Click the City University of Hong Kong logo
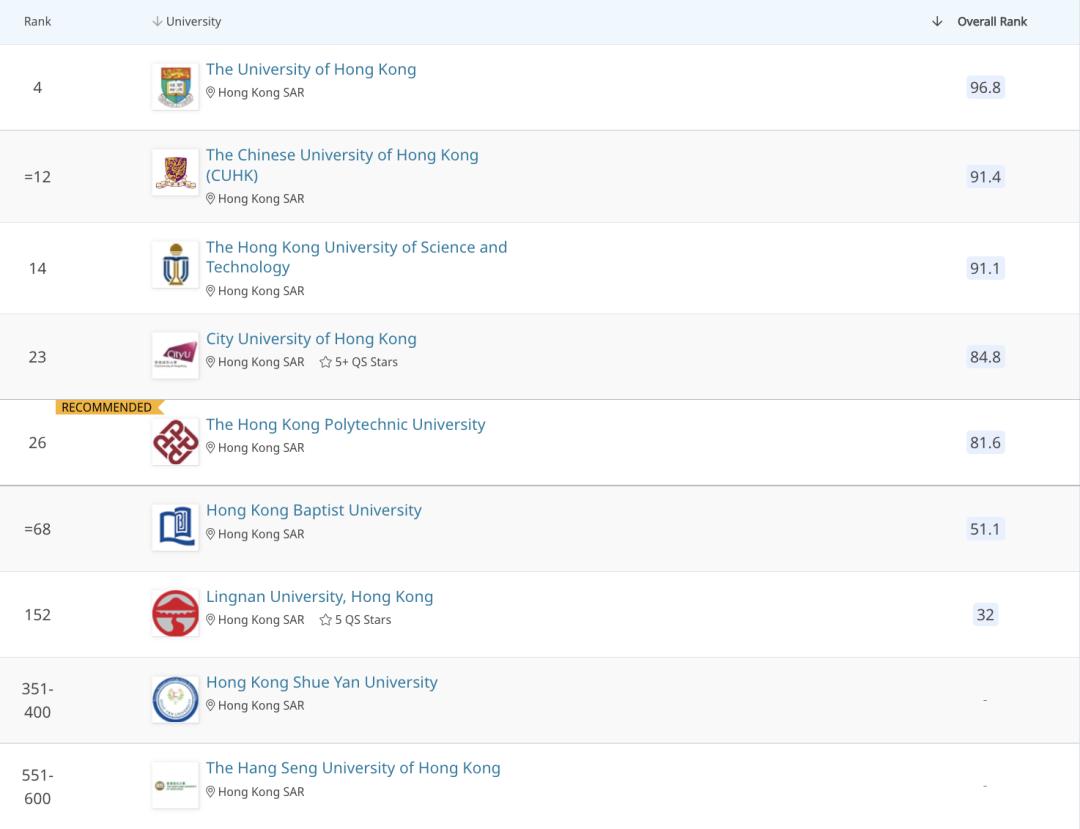This screenshot has height=829, width=1080. pyautogui.click(x=175, y=355)
